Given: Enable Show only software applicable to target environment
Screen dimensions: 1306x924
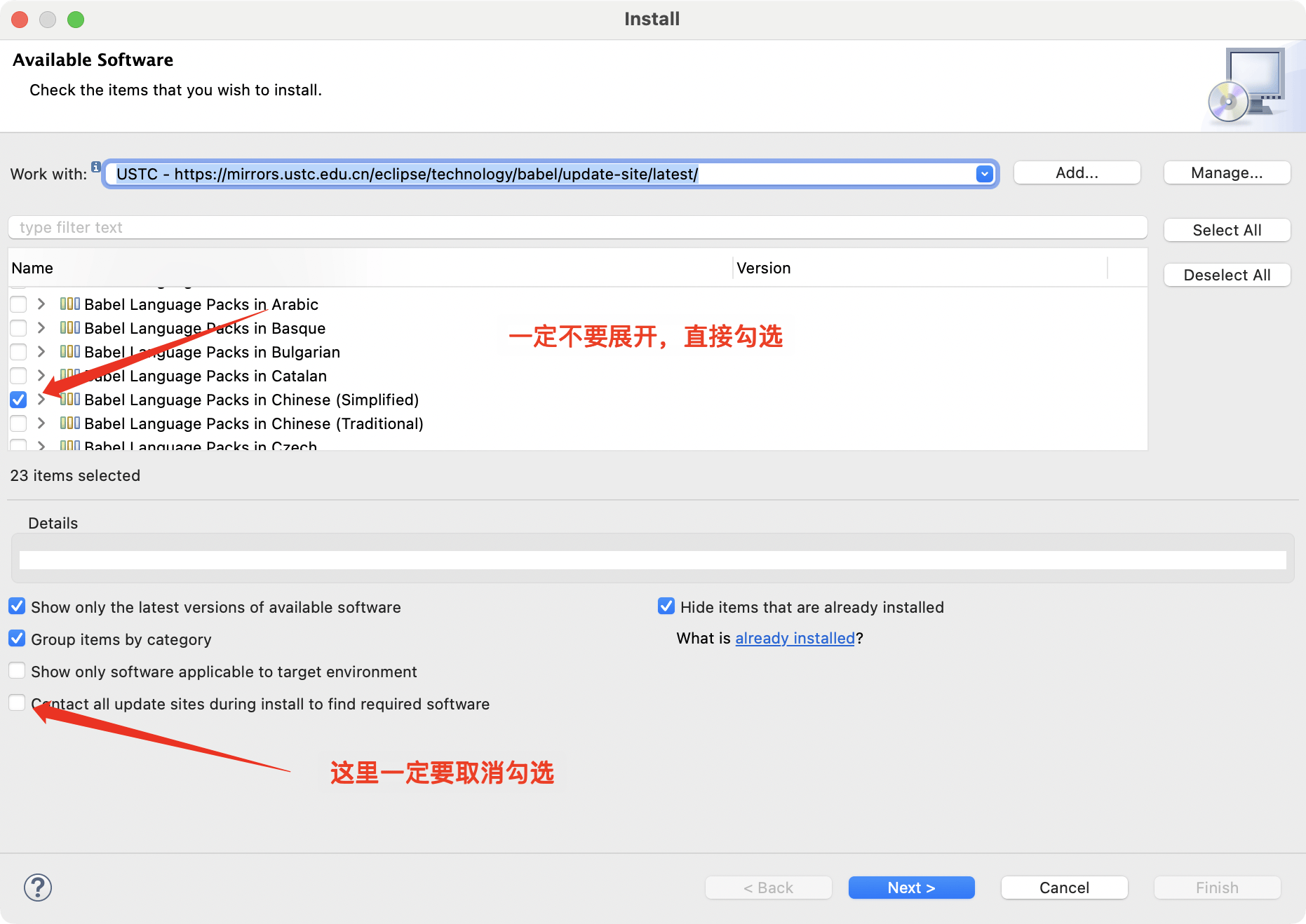Looking at the screenshot, I should 17,670.
